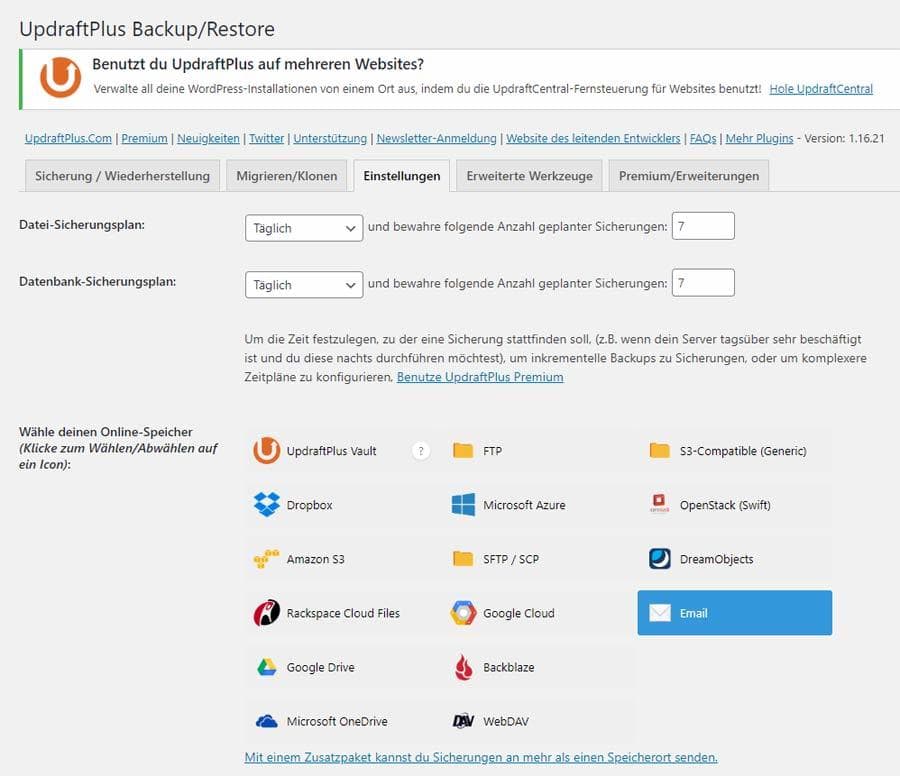This screenshot has height=776, width=900.
Task: Pick the Dropbox storage icon
Action: [266, 505]
